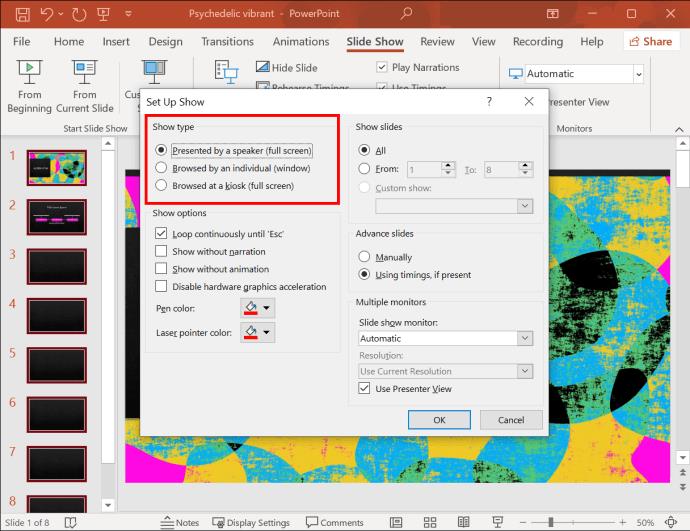Select slide 5 thumbnail
This screenshot has height=531, width=690.
[x=57, y=365]
